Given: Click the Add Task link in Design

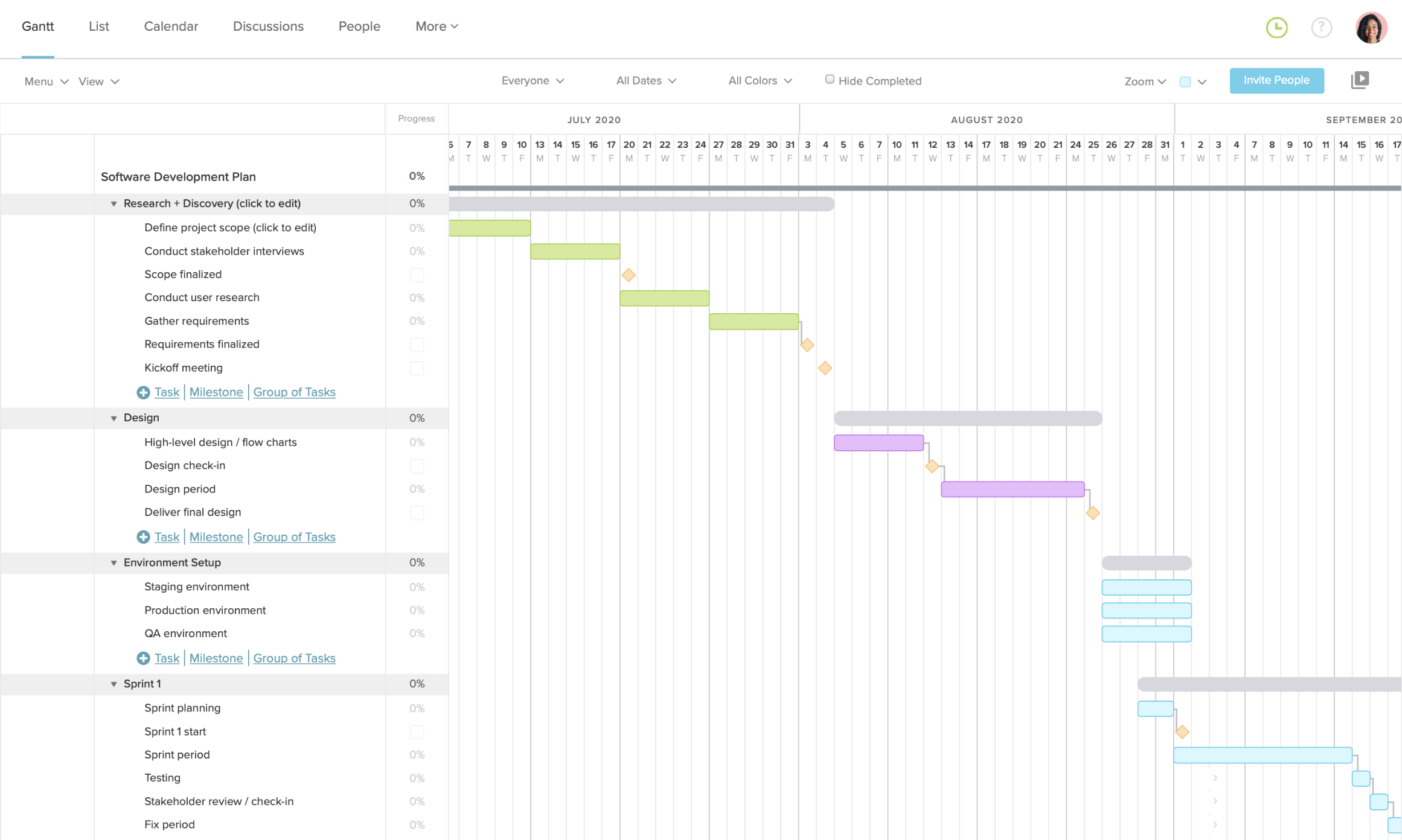Looking at the screenshot, I should [166, 537].
